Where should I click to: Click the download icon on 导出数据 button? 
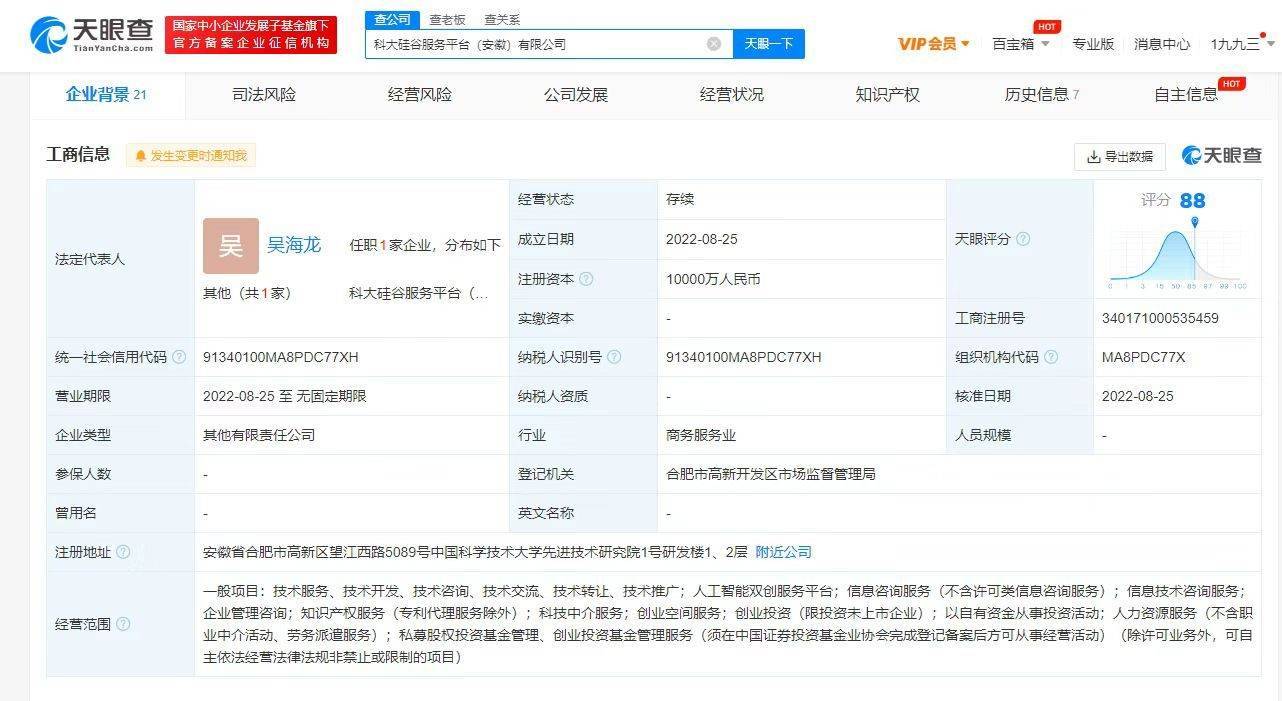tap(1093, 156)
